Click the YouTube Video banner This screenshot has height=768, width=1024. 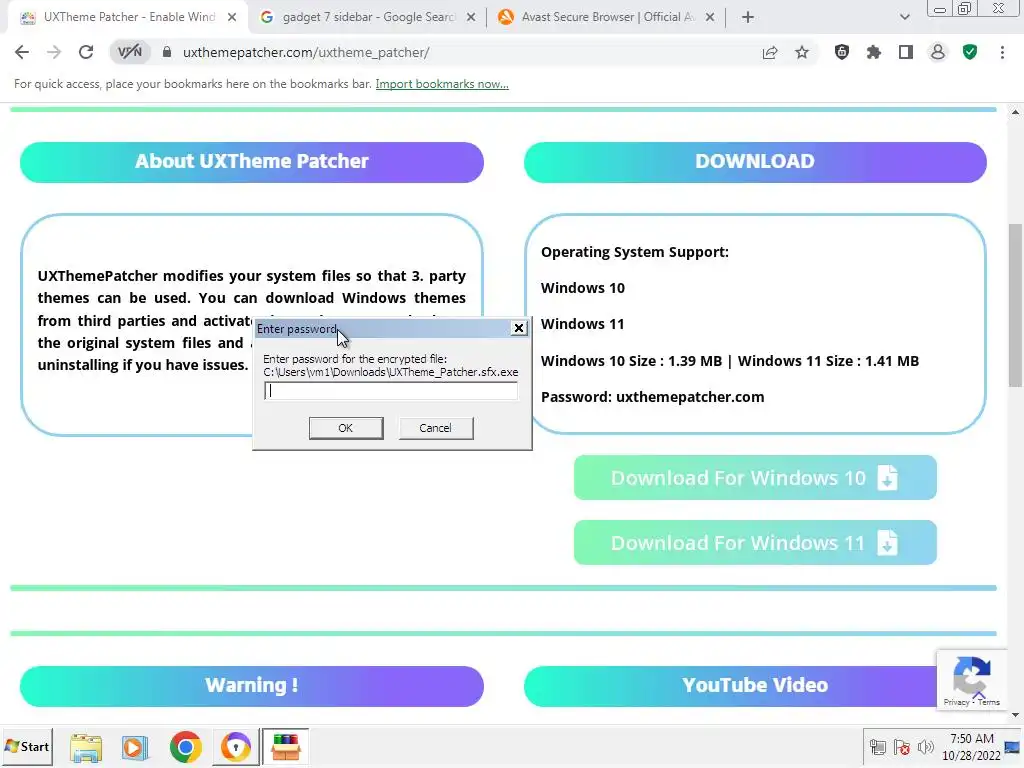[755, 686]
